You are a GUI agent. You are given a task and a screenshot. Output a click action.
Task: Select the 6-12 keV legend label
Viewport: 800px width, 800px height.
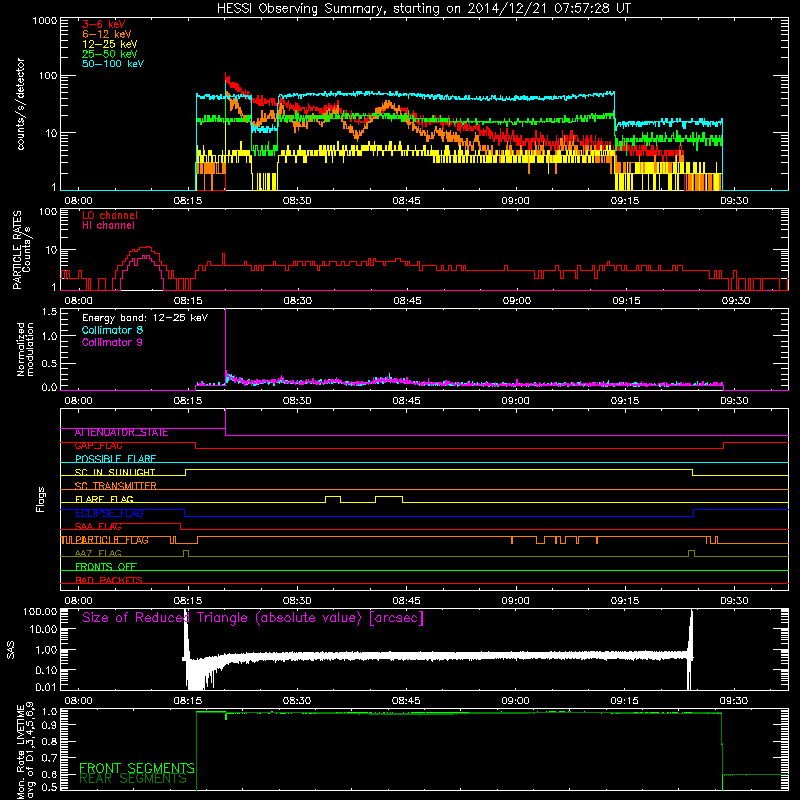click(107, 34)
